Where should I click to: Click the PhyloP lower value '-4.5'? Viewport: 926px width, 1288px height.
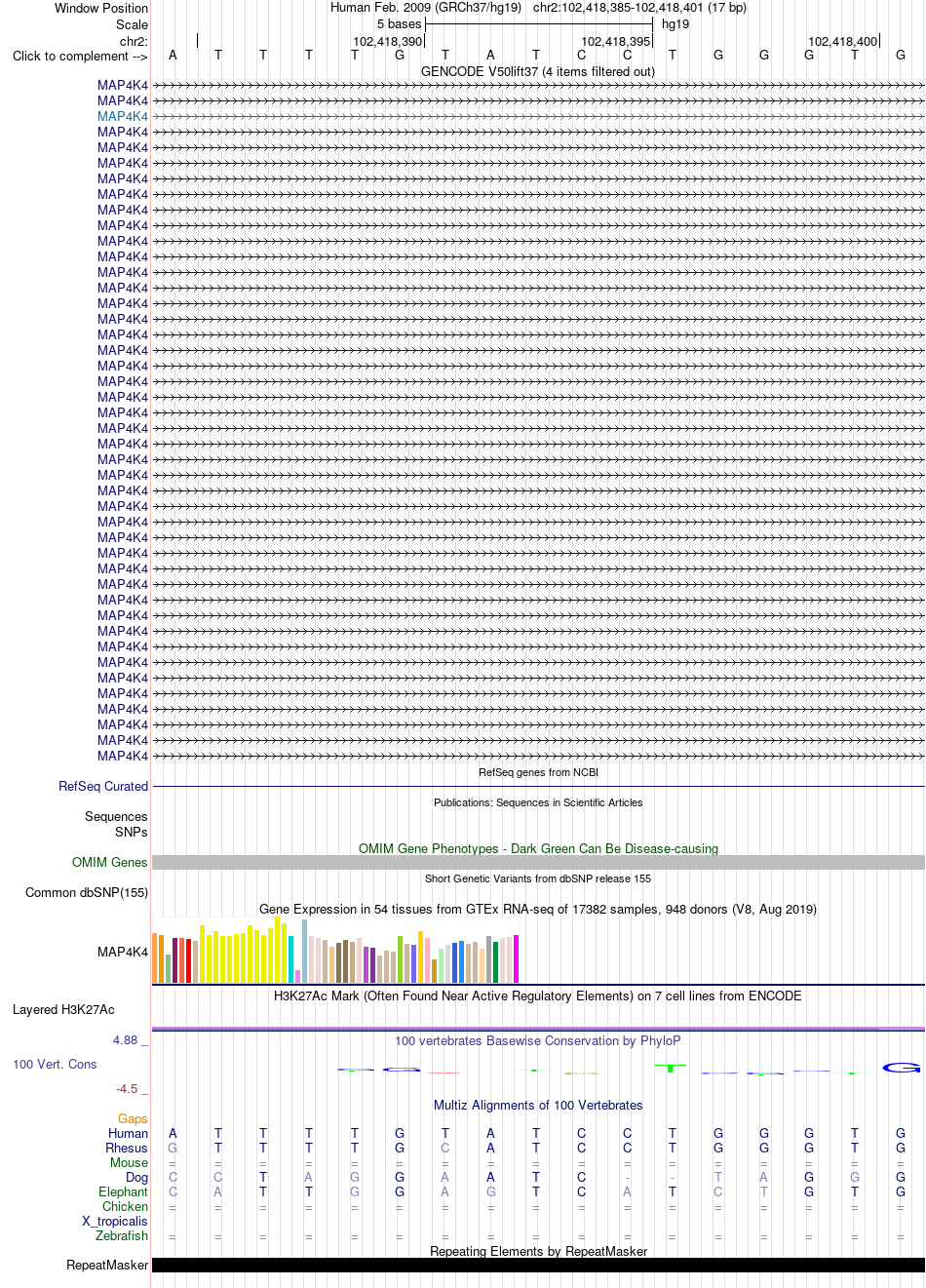pyautogui.click(x=127, y=1089)
